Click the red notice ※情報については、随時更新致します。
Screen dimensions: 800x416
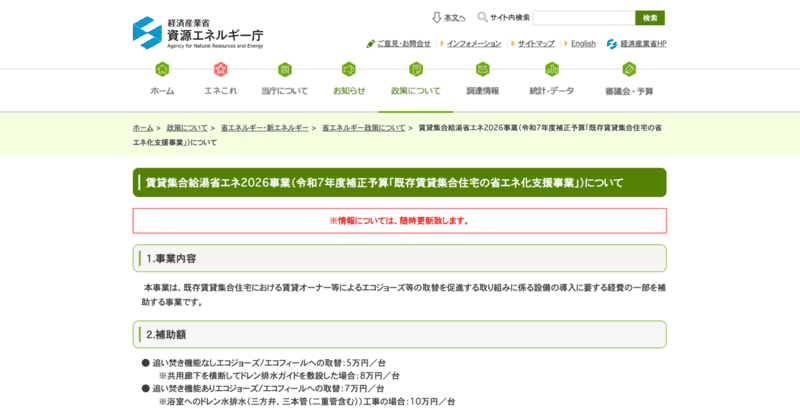(399, 221)
